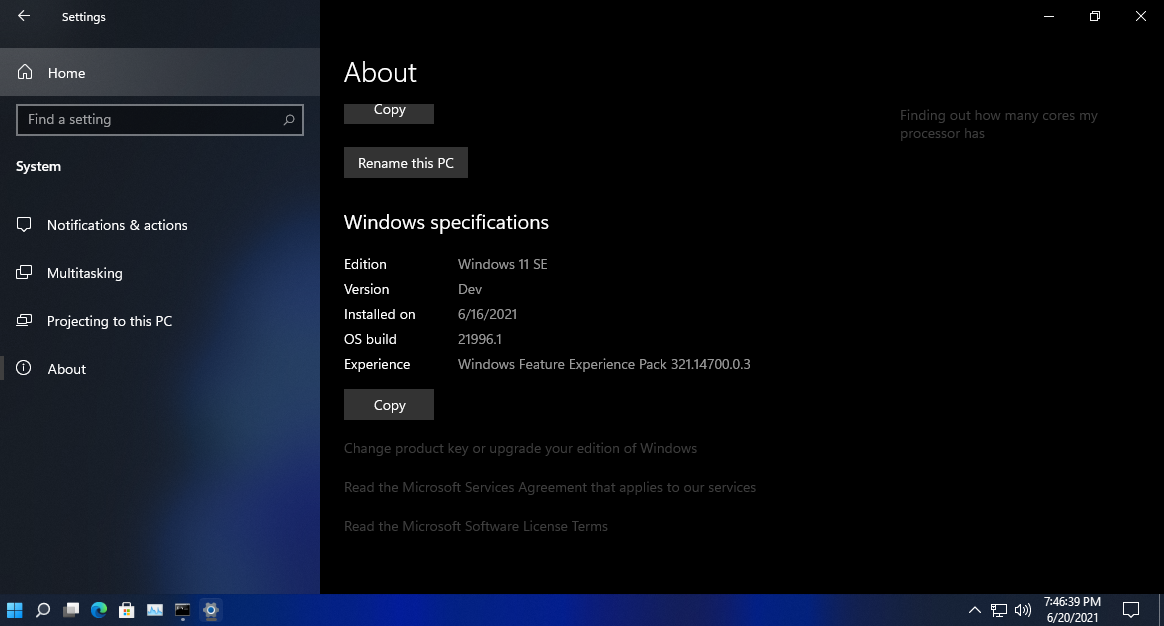Open Projecting to this PC settings

coord(160,321)
